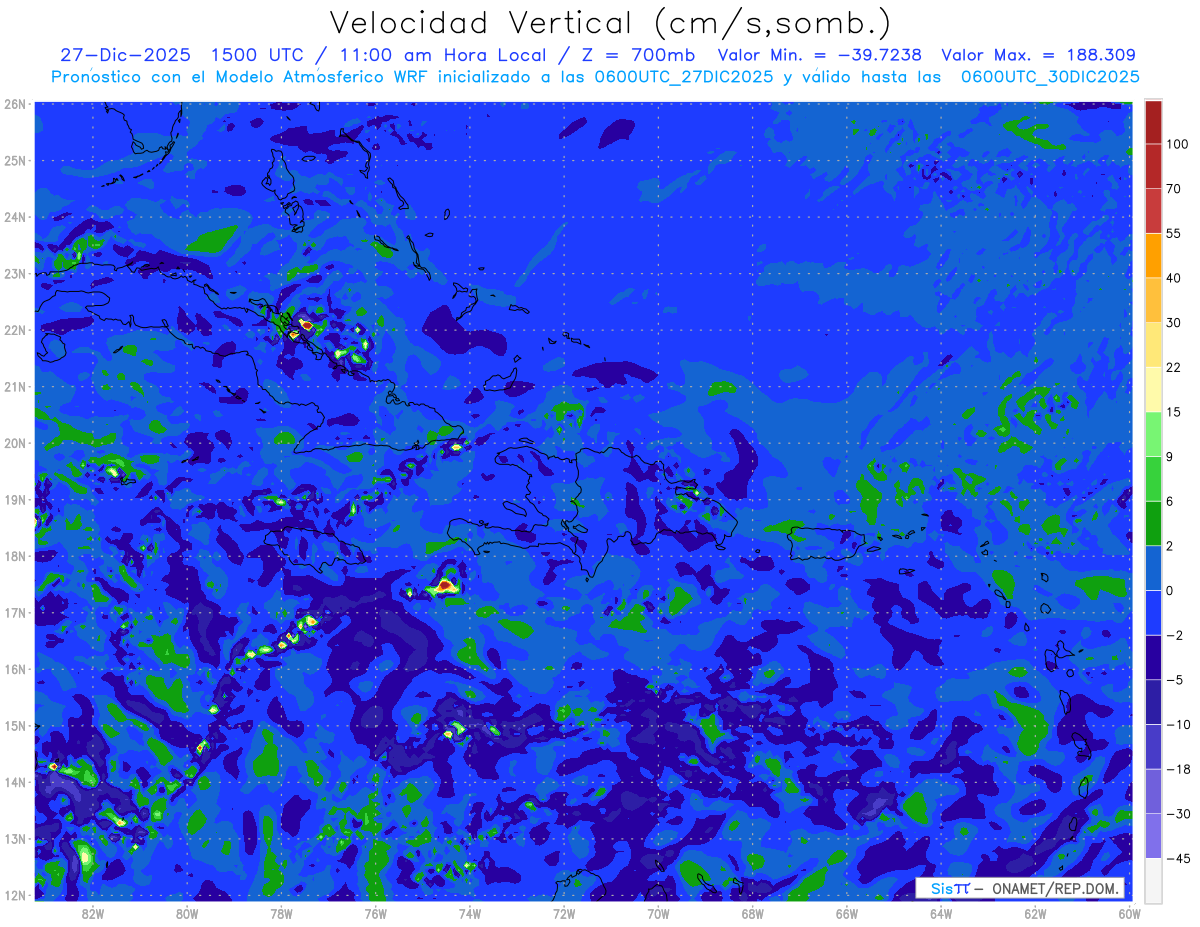Image resolution: width=1200 pixels, height=927 pixels.
Task: Click the longitude label '62W'
Action: (x=1035, y=913)
